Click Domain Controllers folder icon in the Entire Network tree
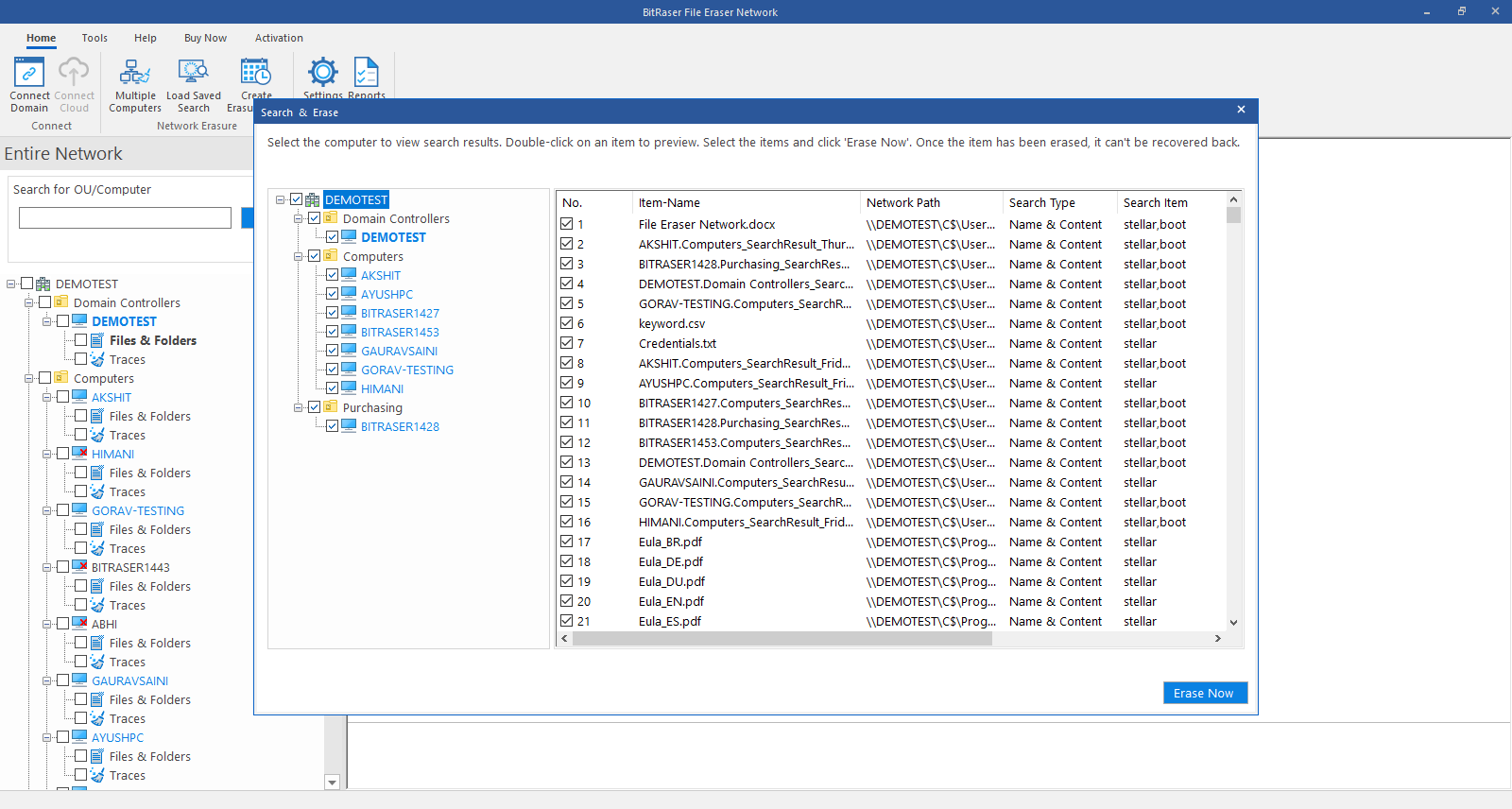Screen dimensions: 1512x809 point(61,302)
